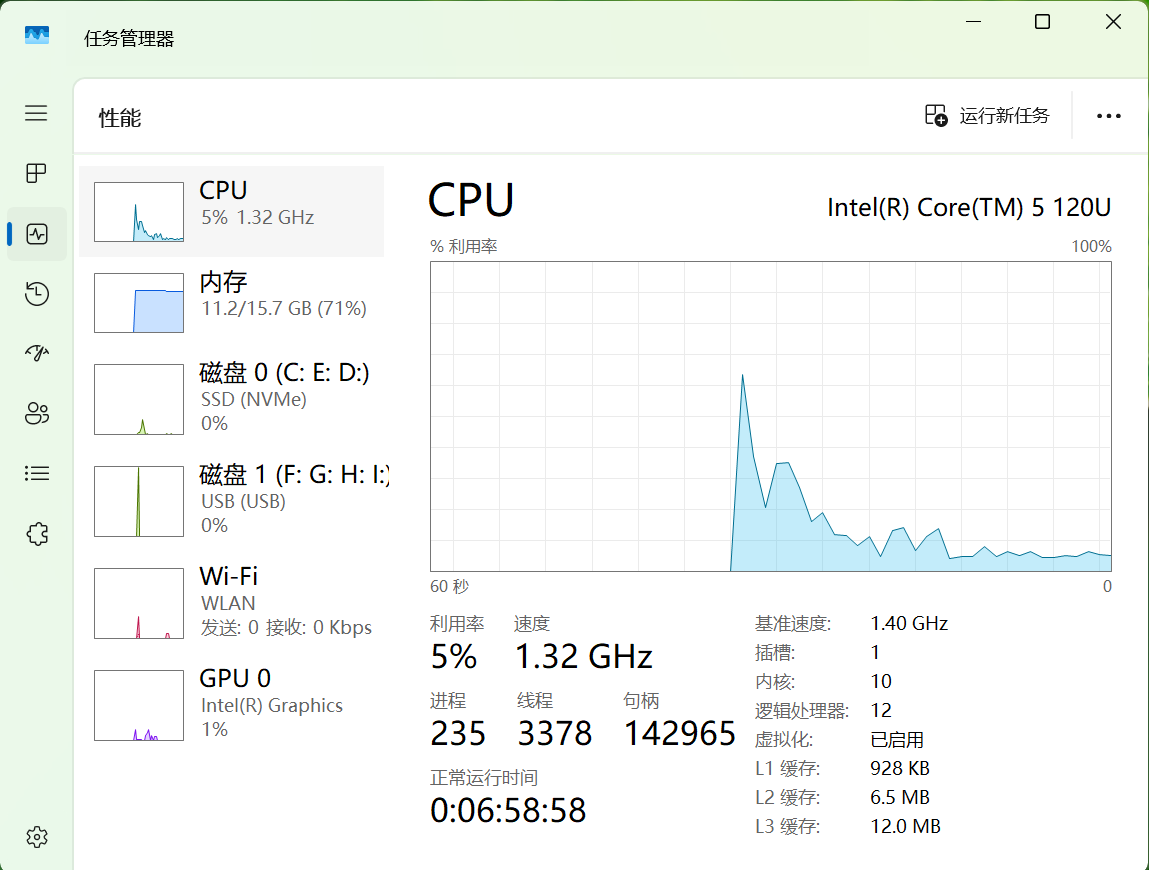The width and height of the screenshot is (1149, 870).
Task: Click the memory usage thumbnail graph
Action: pyautogui.click(x=139, y=303)
